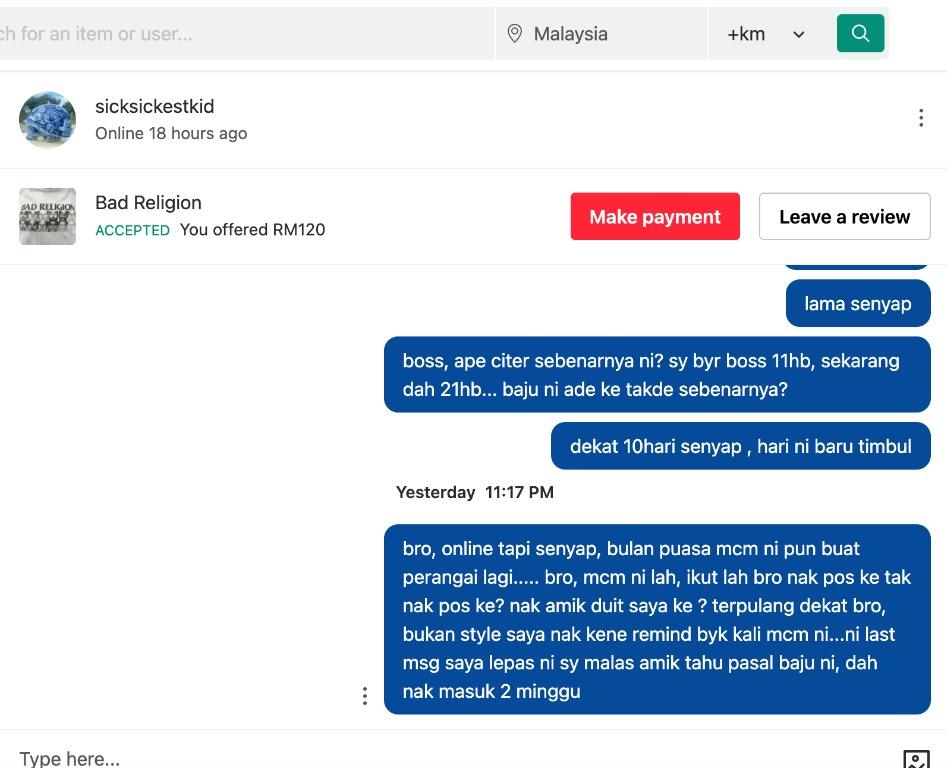Select the "lama senyap" message bubble
This screenshot has width=947, height=768.
coord(857,304)
